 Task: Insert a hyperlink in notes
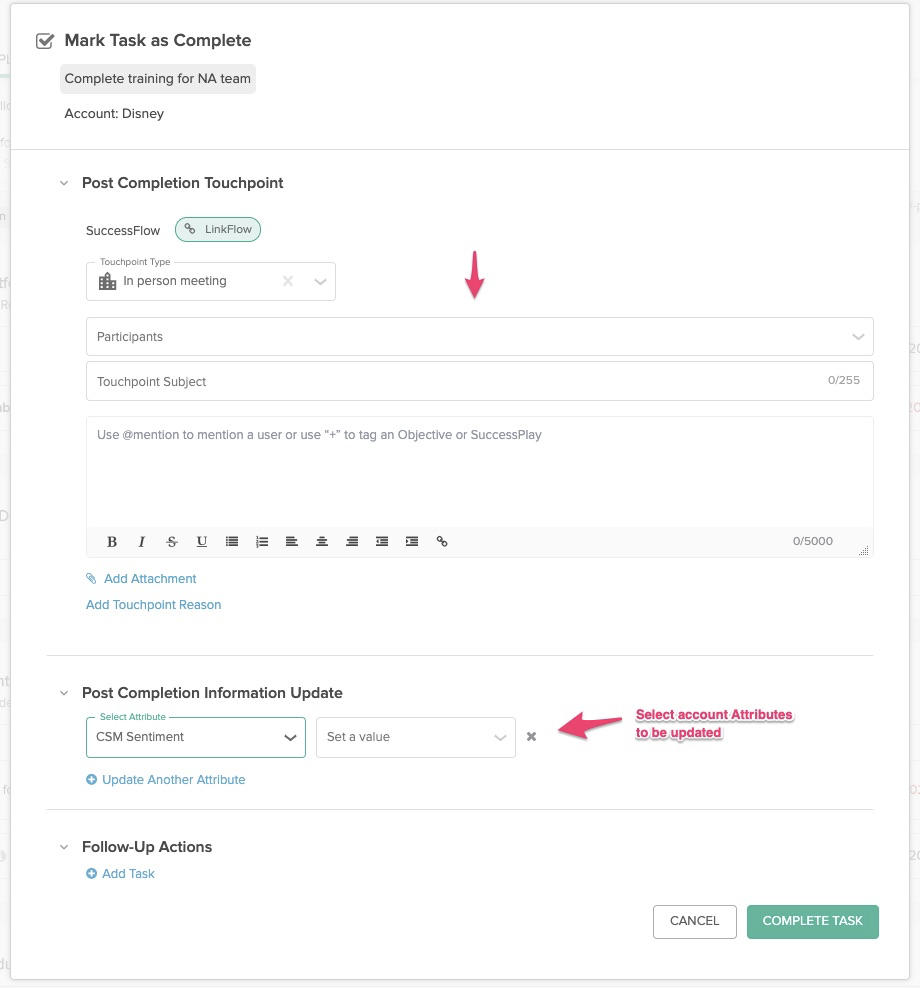click(442, 541)
